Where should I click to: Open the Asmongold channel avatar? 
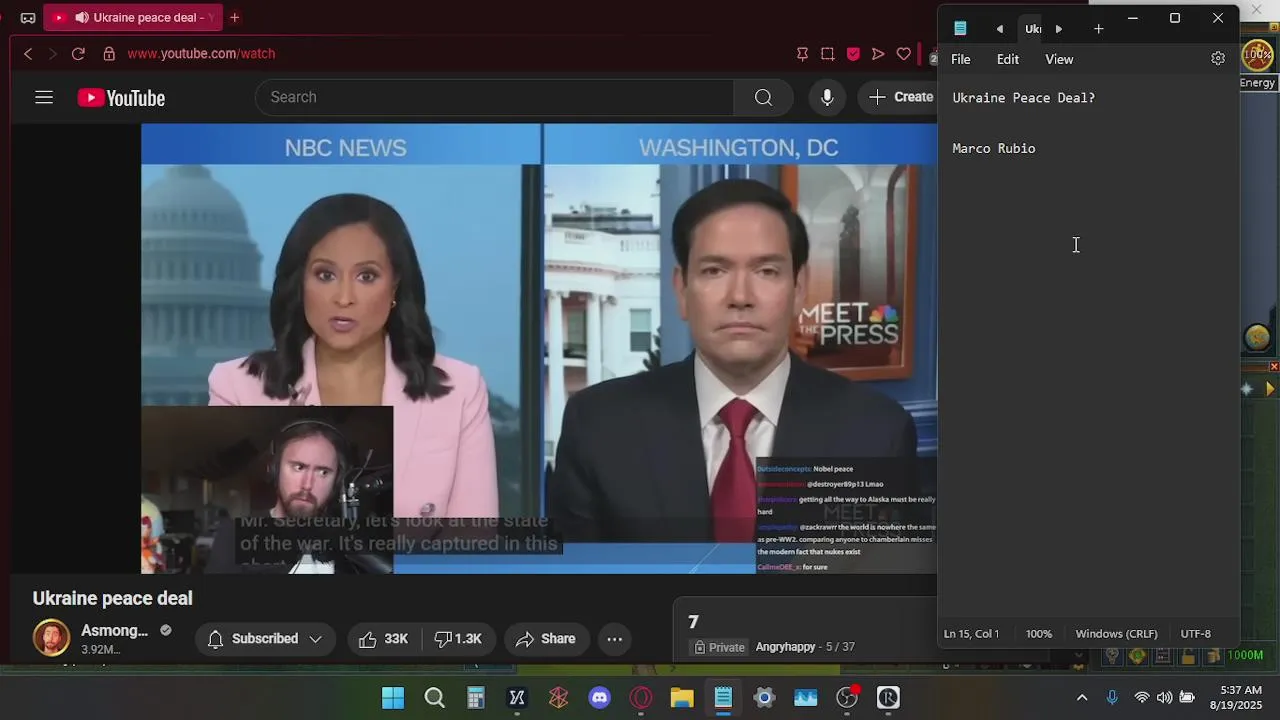click(51, 638)
